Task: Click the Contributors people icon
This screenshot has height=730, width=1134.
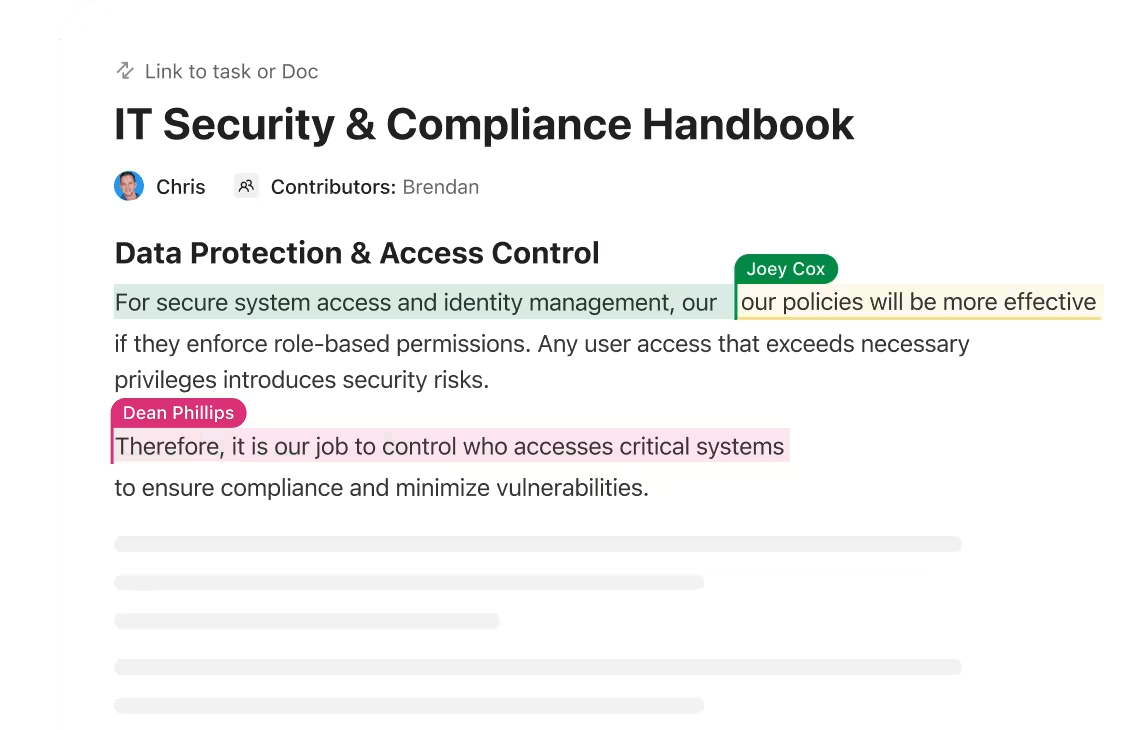Action: (246, 186)
